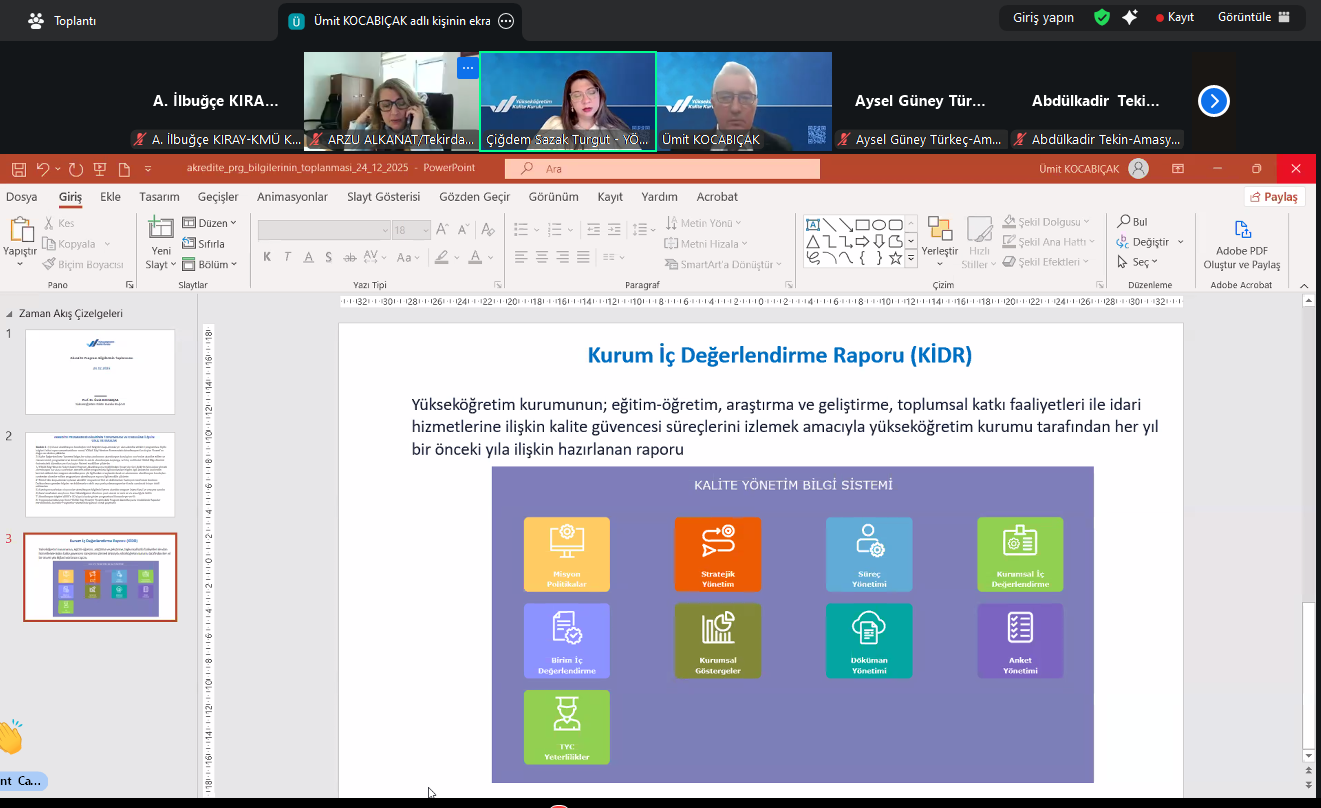
Task: Expand the shapes gallery more arrow
Action: pyautogui.click(x=910, y=258)
